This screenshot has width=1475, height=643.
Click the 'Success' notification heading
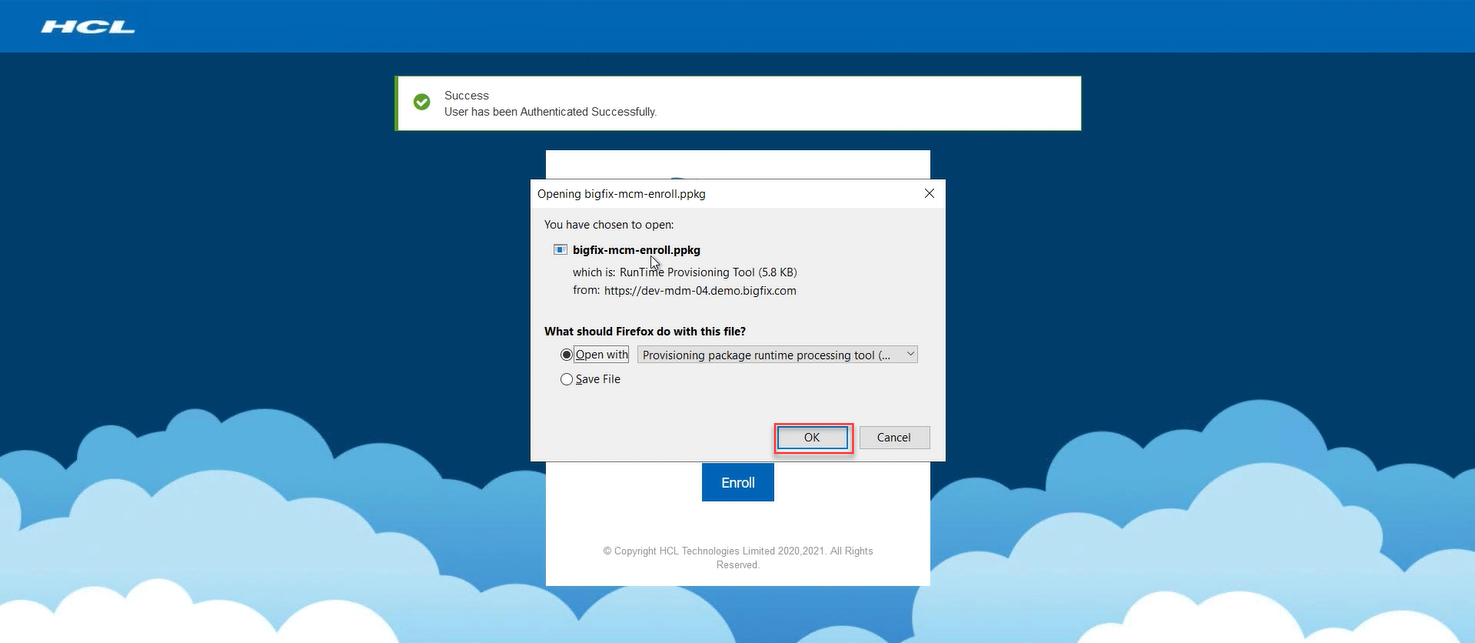point(467,96)
